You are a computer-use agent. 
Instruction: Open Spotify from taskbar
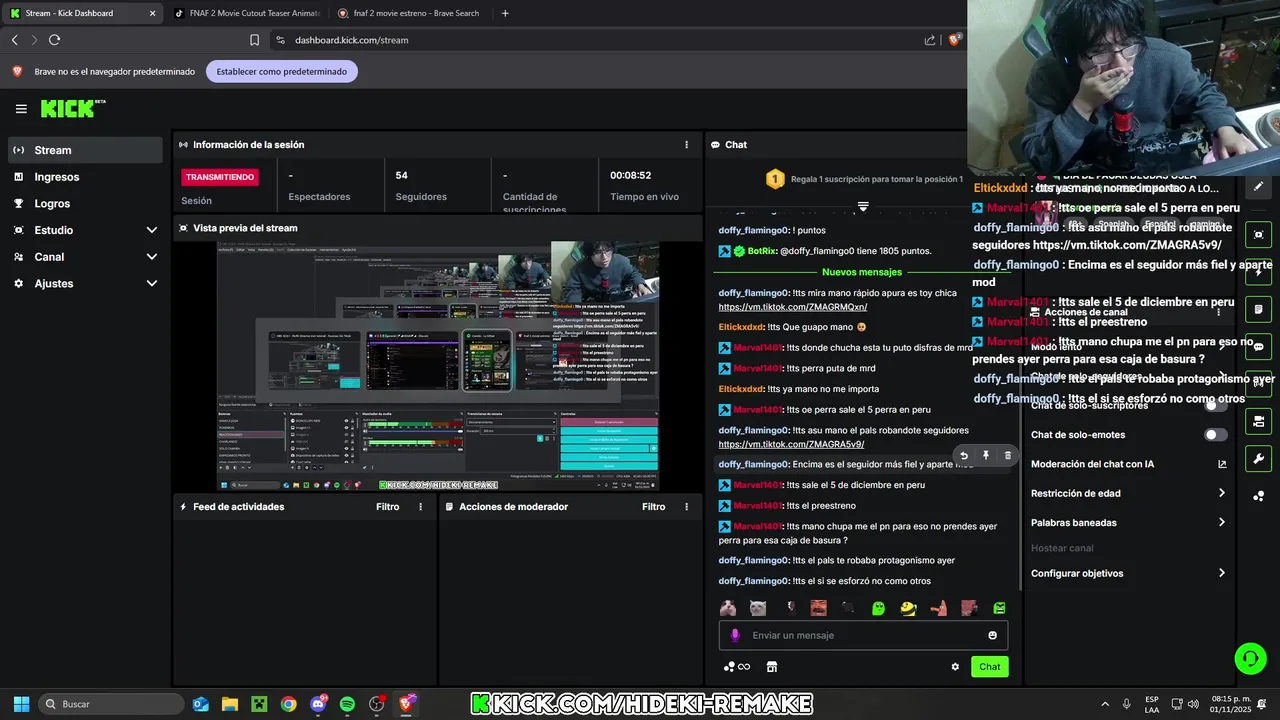pos(347,704)
